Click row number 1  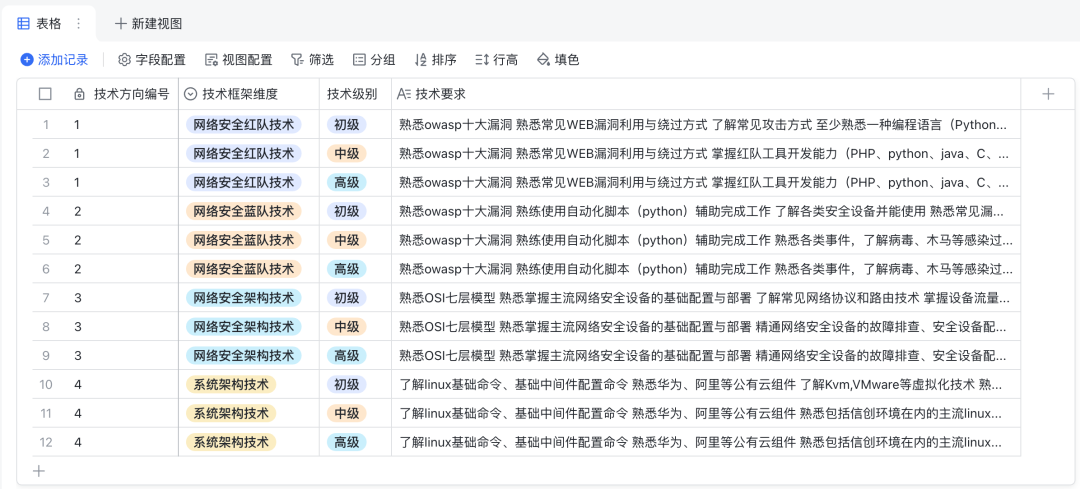tap(46, 125)
